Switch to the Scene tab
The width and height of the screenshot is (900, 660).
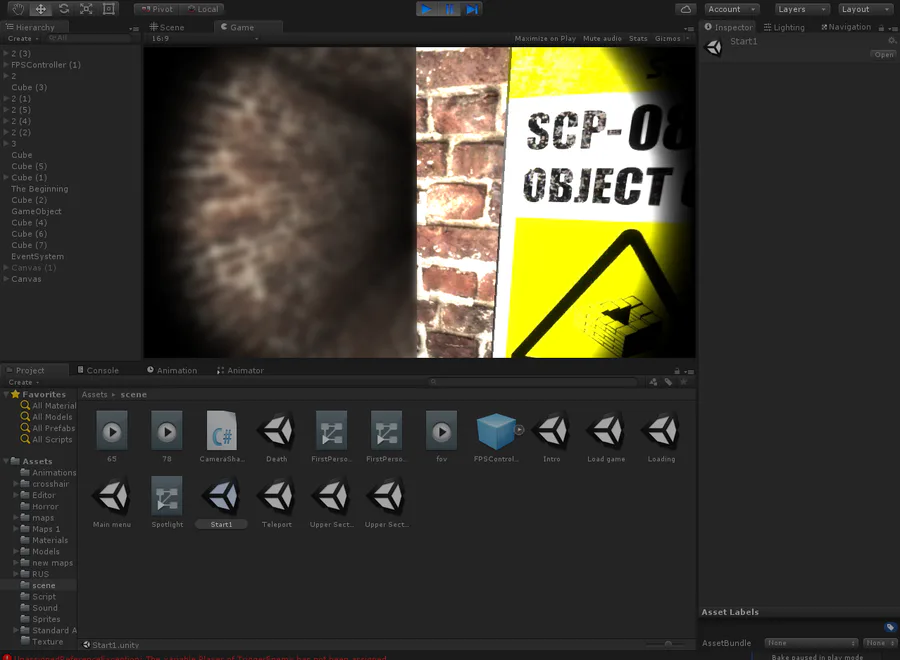click(x=166, y=27)
